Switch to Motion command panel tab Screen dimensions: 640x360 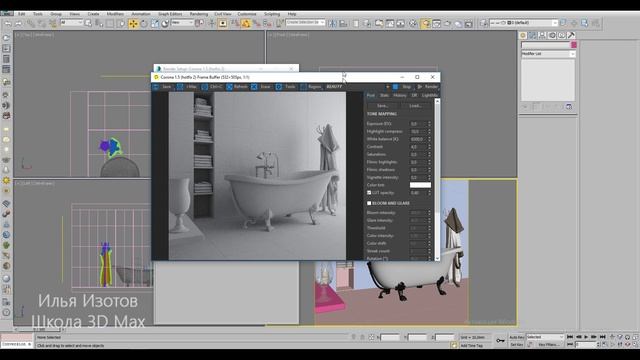(x=552, y=35)
